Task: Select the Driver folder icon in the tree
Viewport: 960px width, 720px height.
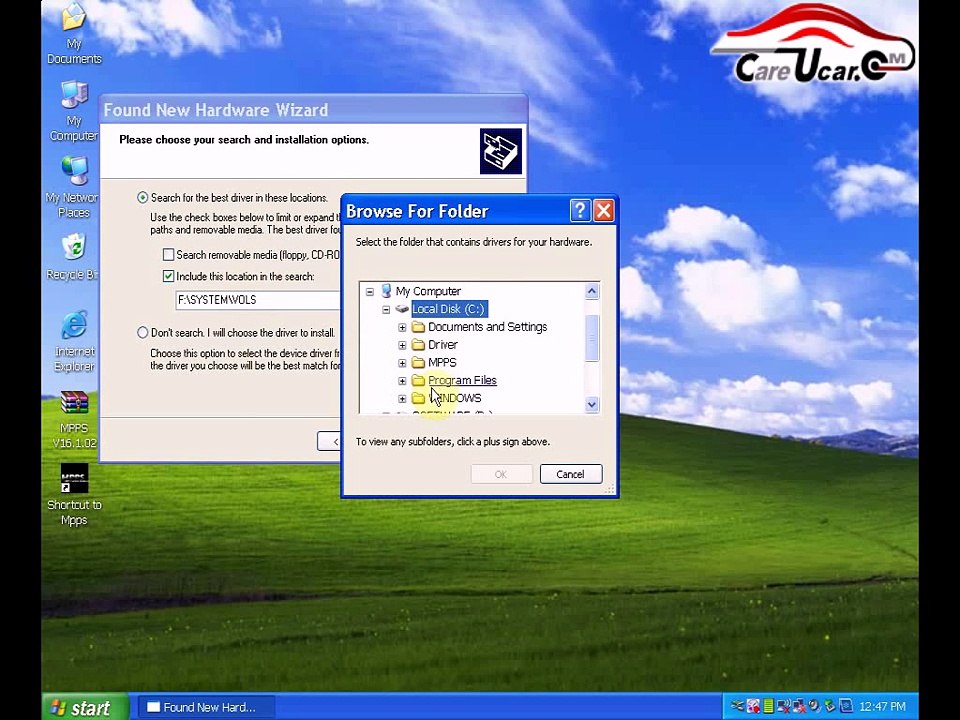Action: [x=418, y=345]
